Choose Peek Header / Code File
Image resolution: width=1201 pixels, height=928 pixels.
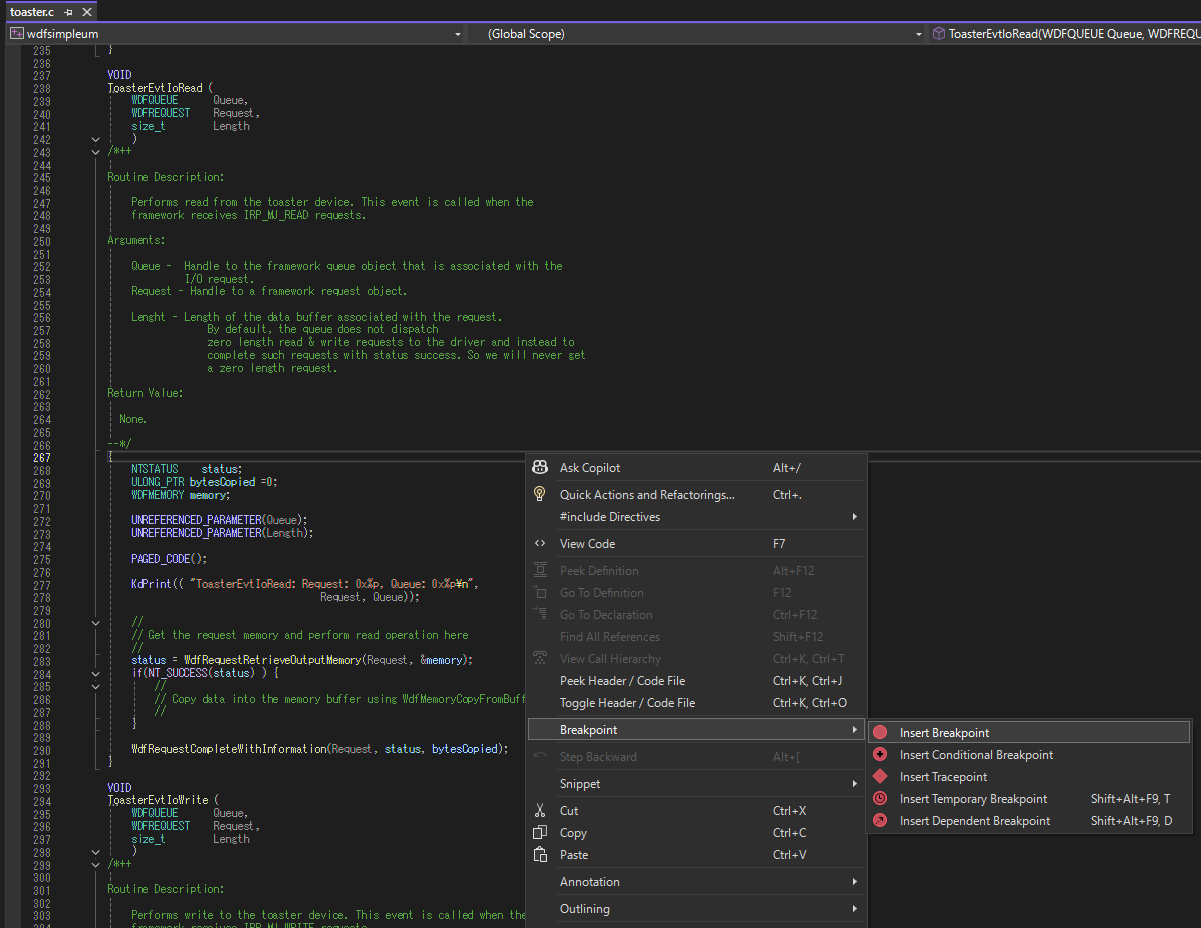[622, 681]
